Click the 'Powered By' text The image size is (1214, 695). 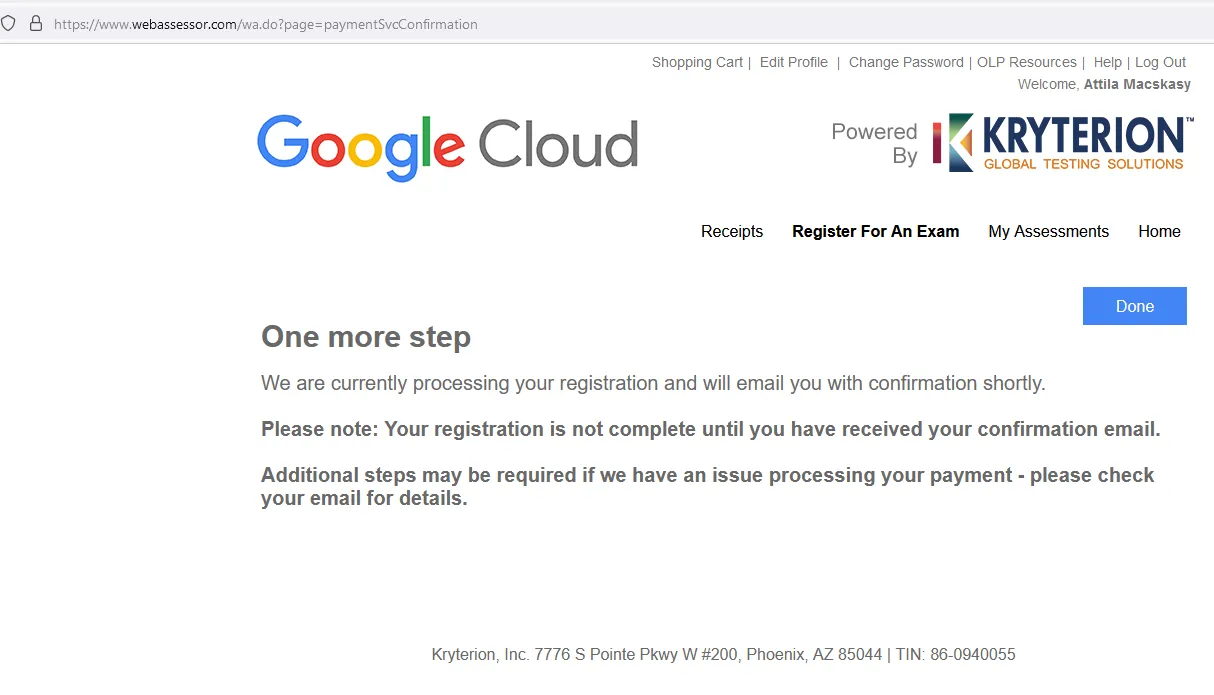(x=875, y=144)
